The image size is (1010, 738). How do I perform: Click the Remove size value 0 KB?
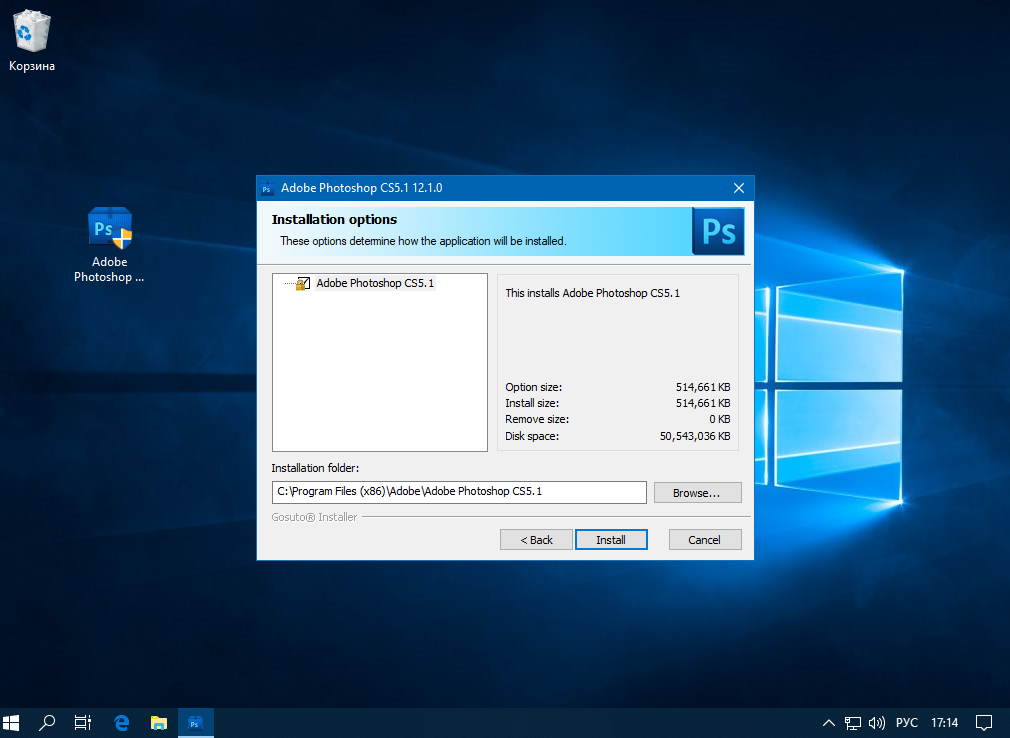coord(719,419)
